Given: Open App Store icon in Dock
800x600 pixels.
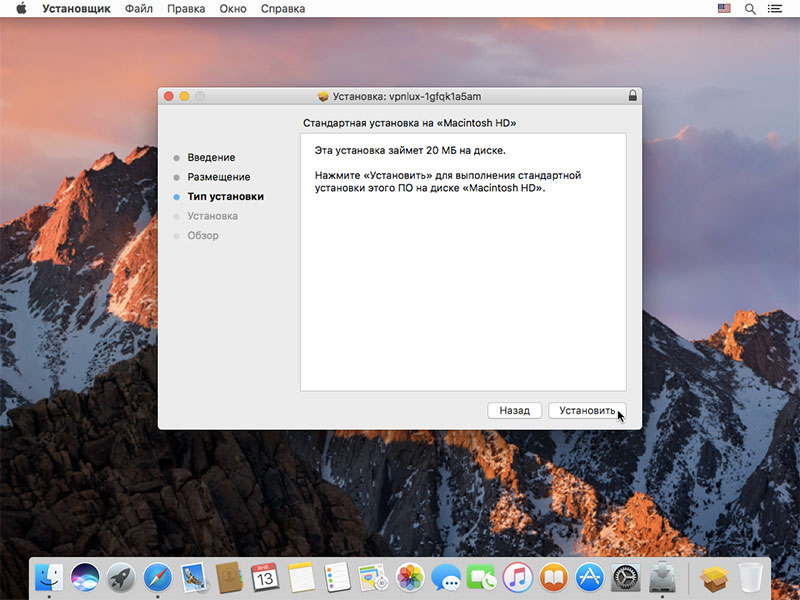Looking at the screenshot, I should click(590, 578).
